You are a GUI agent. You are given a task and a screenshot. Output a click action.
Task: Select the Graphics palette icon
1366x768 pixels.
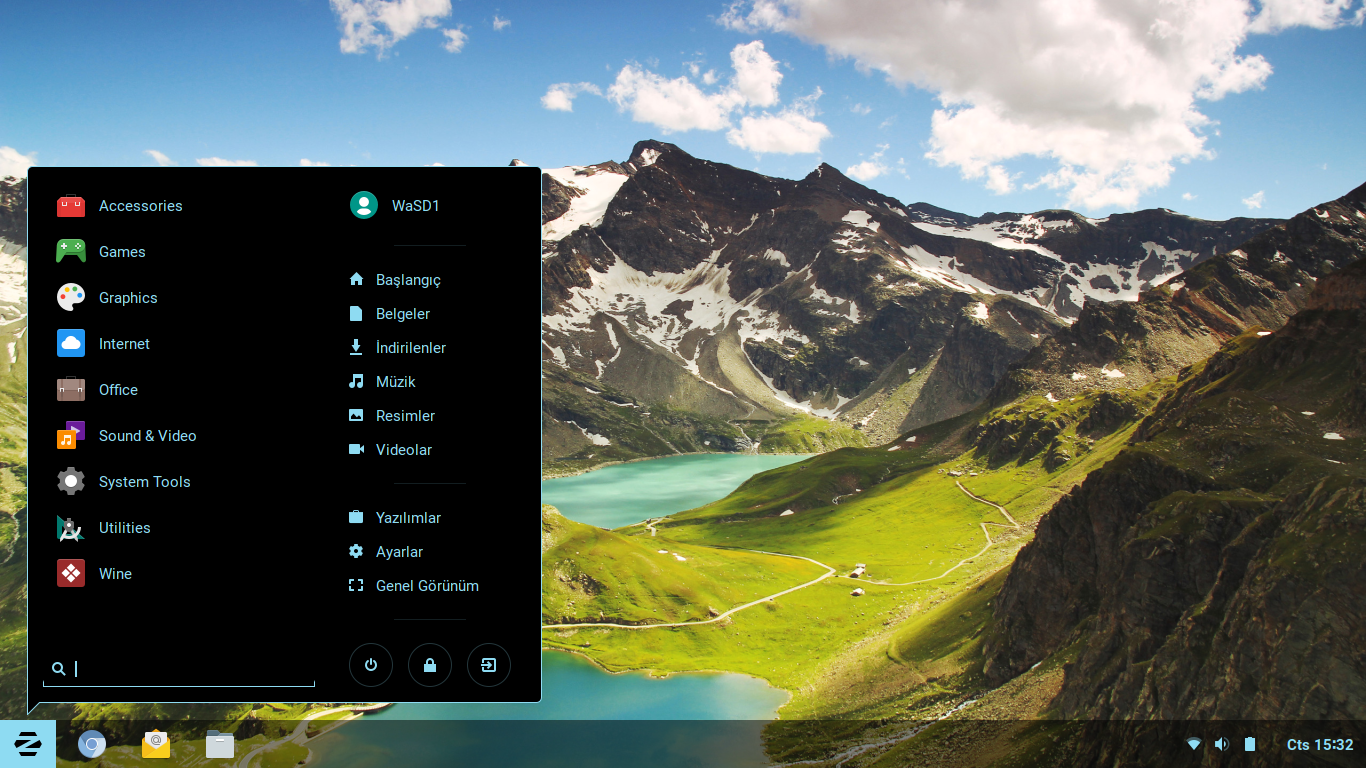click(x=71, y=298)
